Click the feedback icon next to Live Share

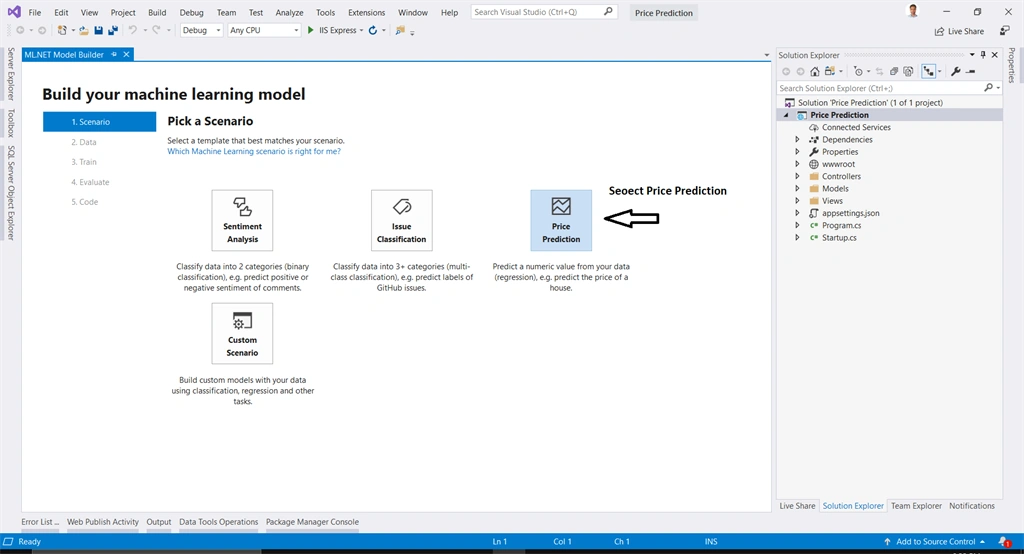pyautogui.click(x=1004, y=31)
